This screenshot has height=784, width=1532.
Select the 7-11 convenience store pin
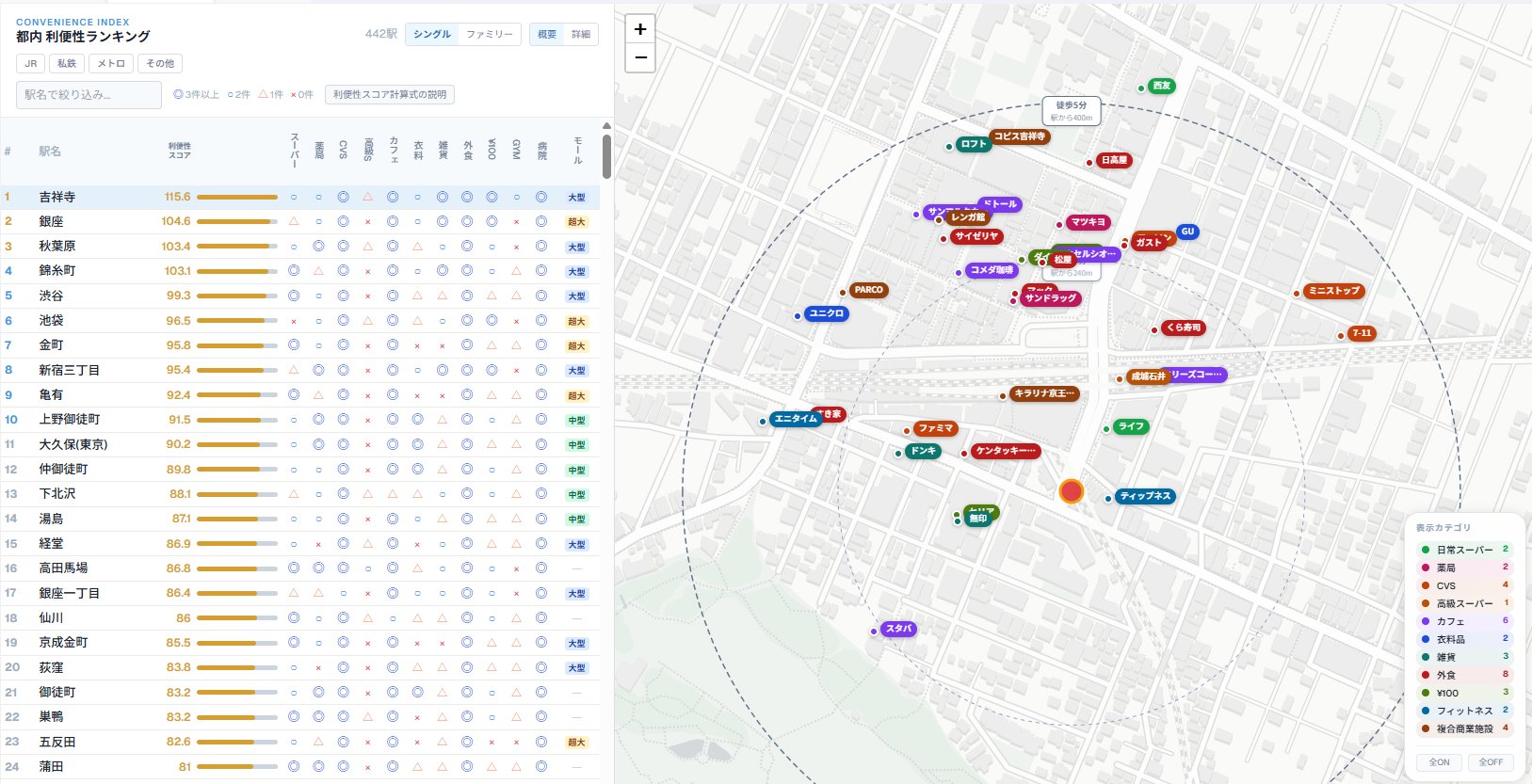point(1362,333)
